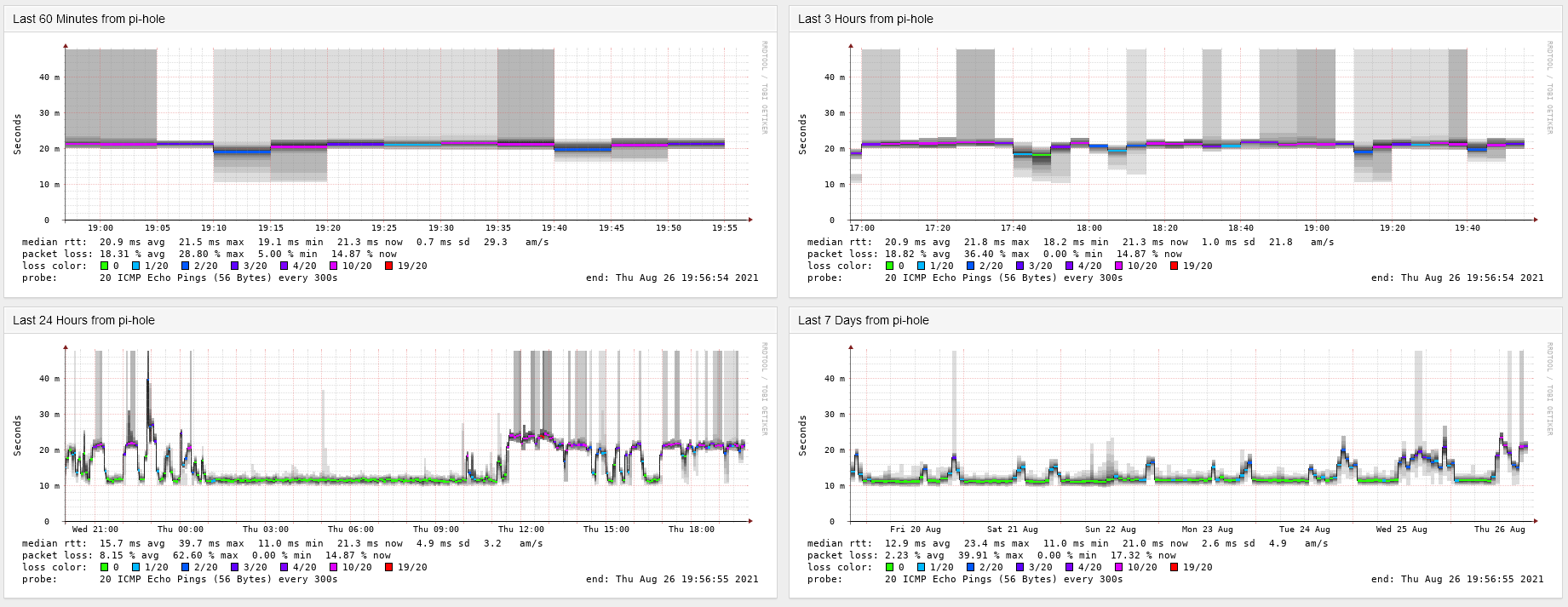Click green 0 loss swatch in Last 60 Minutes legend
This screenshot has width=1568, height=607.
pyautogui.click(x=104, y=266)
